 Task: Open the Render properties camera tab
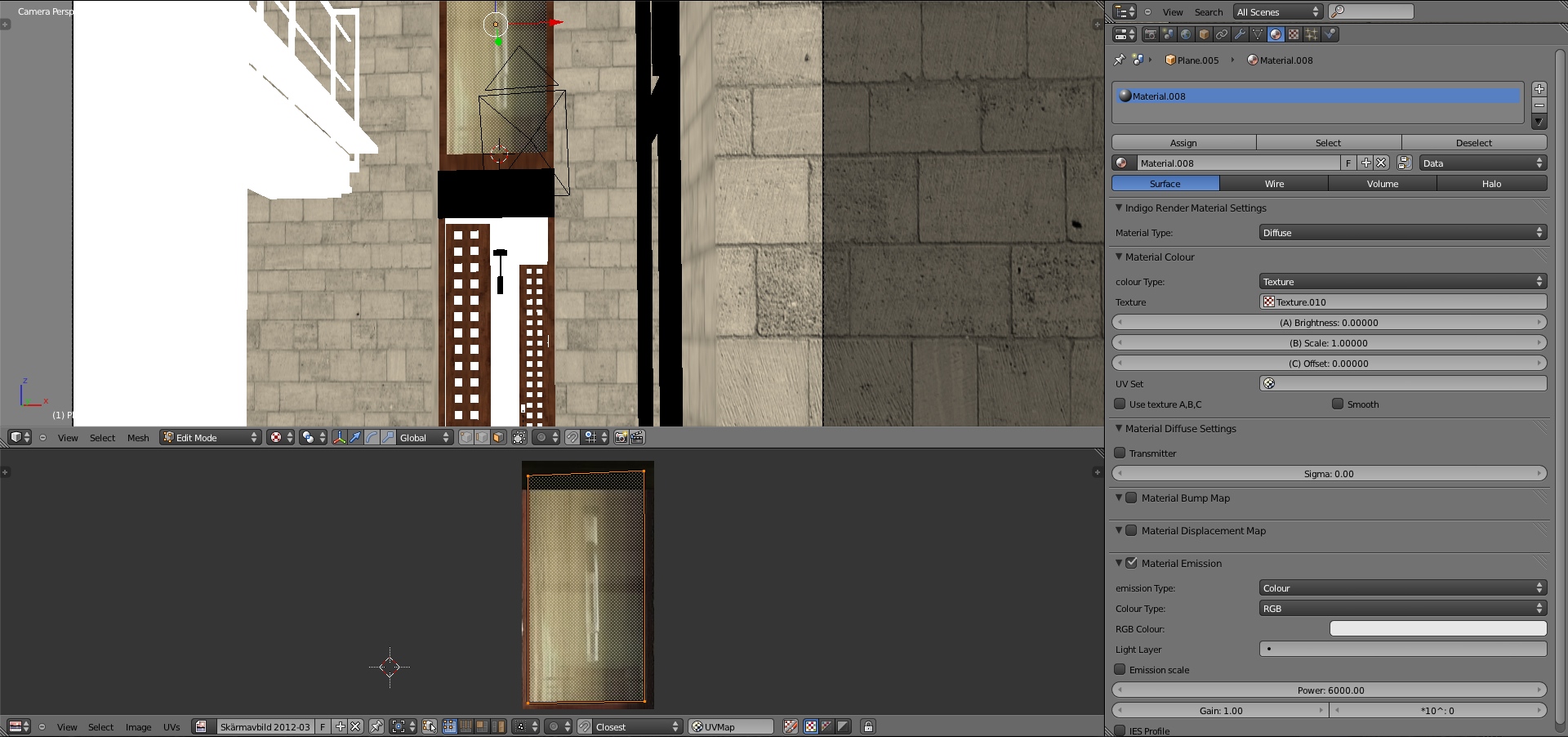point(1150,34)
